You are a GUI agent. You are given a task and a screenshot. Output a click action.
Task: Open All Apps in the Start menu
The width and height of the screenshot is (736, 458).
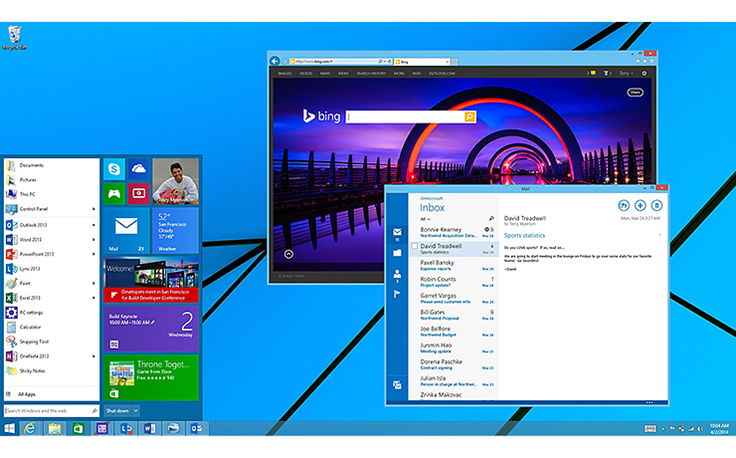click(x=26, y=394)
